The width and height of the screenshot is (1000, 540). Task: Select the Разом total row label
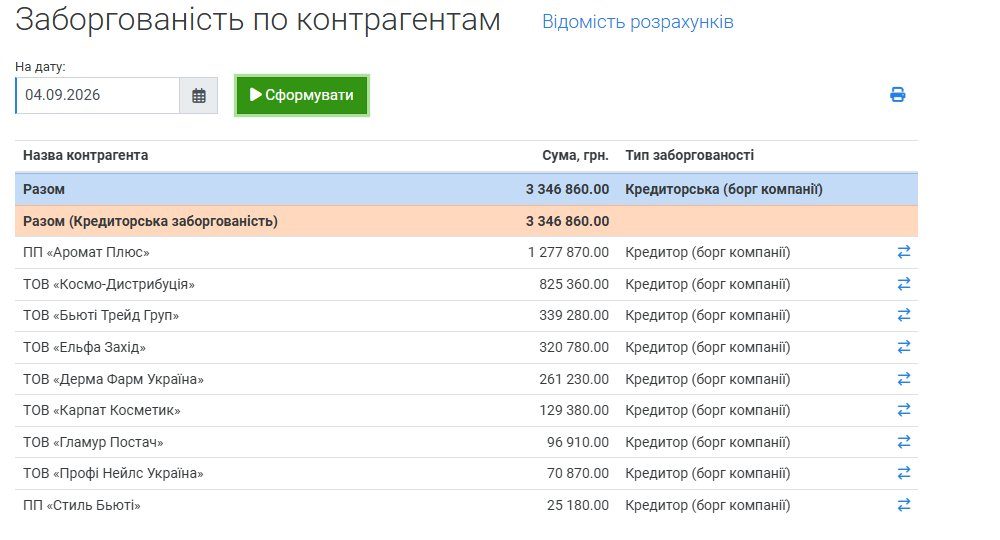click(44, 189)
